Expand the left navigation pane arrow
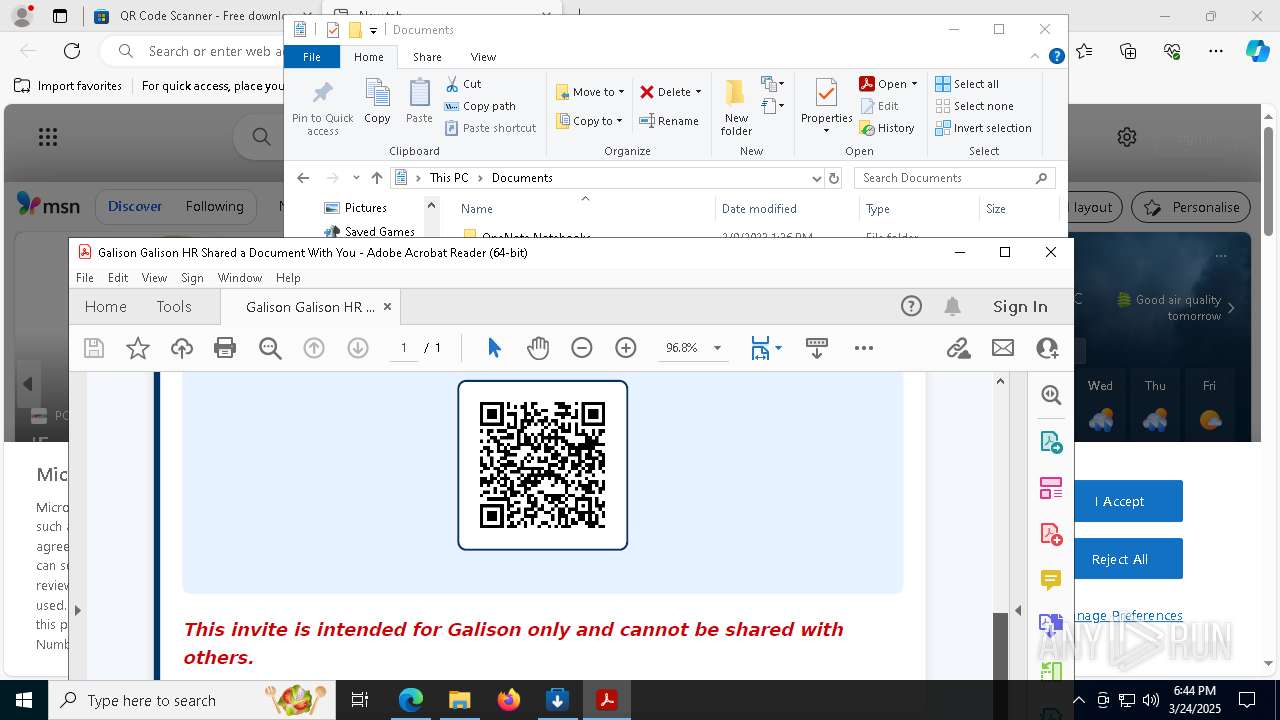Screen dimensions: 1280x720 point(77,610)
